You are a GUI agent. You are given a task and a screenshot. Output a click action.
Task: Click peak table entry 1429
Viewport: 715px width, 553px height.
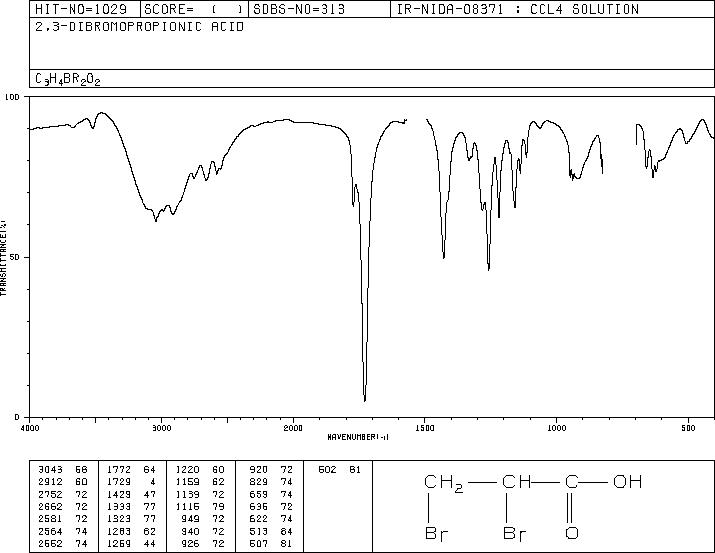point(119,494)
